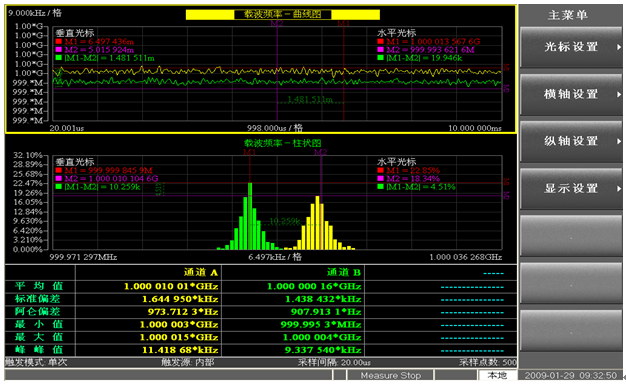Open the 横轴设置 horizontal axis menu
The image size is (626, 386).
[571, 94]
